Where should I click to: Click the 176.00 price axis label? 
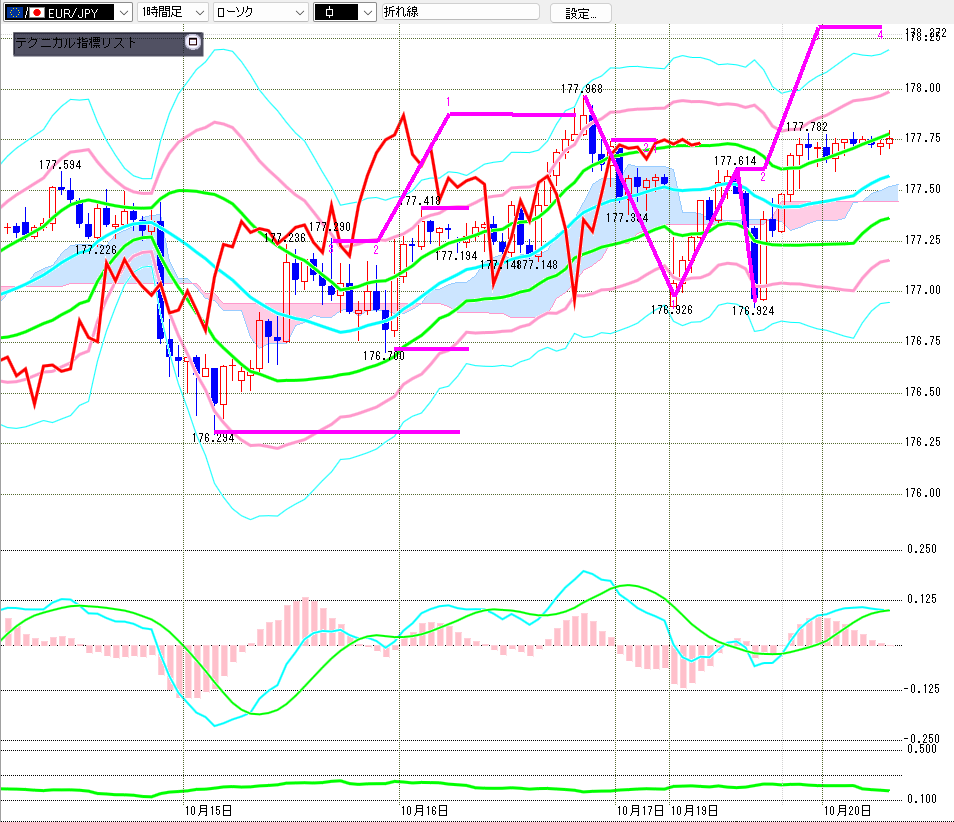pos(922,493)
